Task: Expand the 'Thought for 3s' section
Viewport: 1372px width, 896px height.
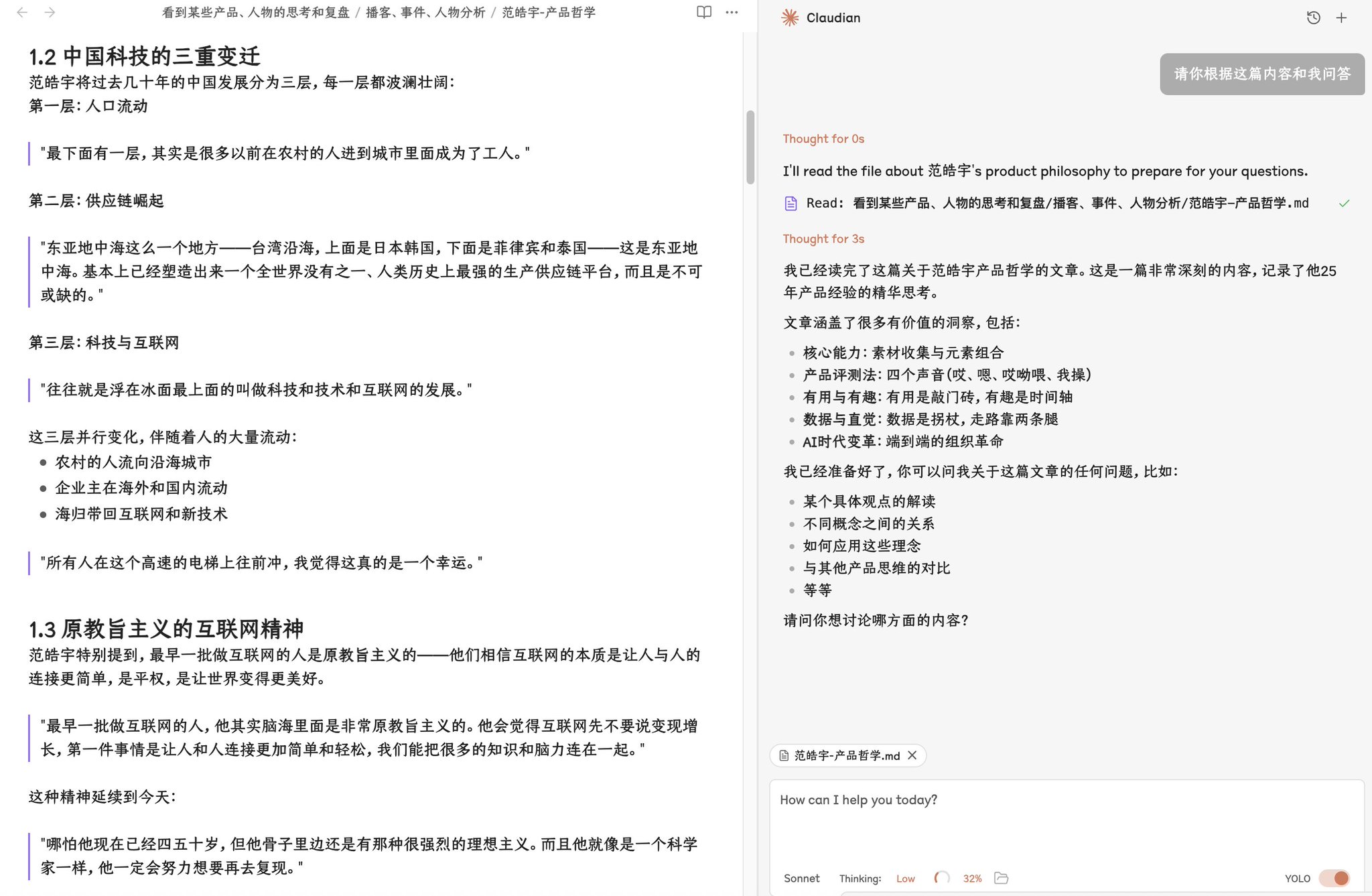Action: 823,239
